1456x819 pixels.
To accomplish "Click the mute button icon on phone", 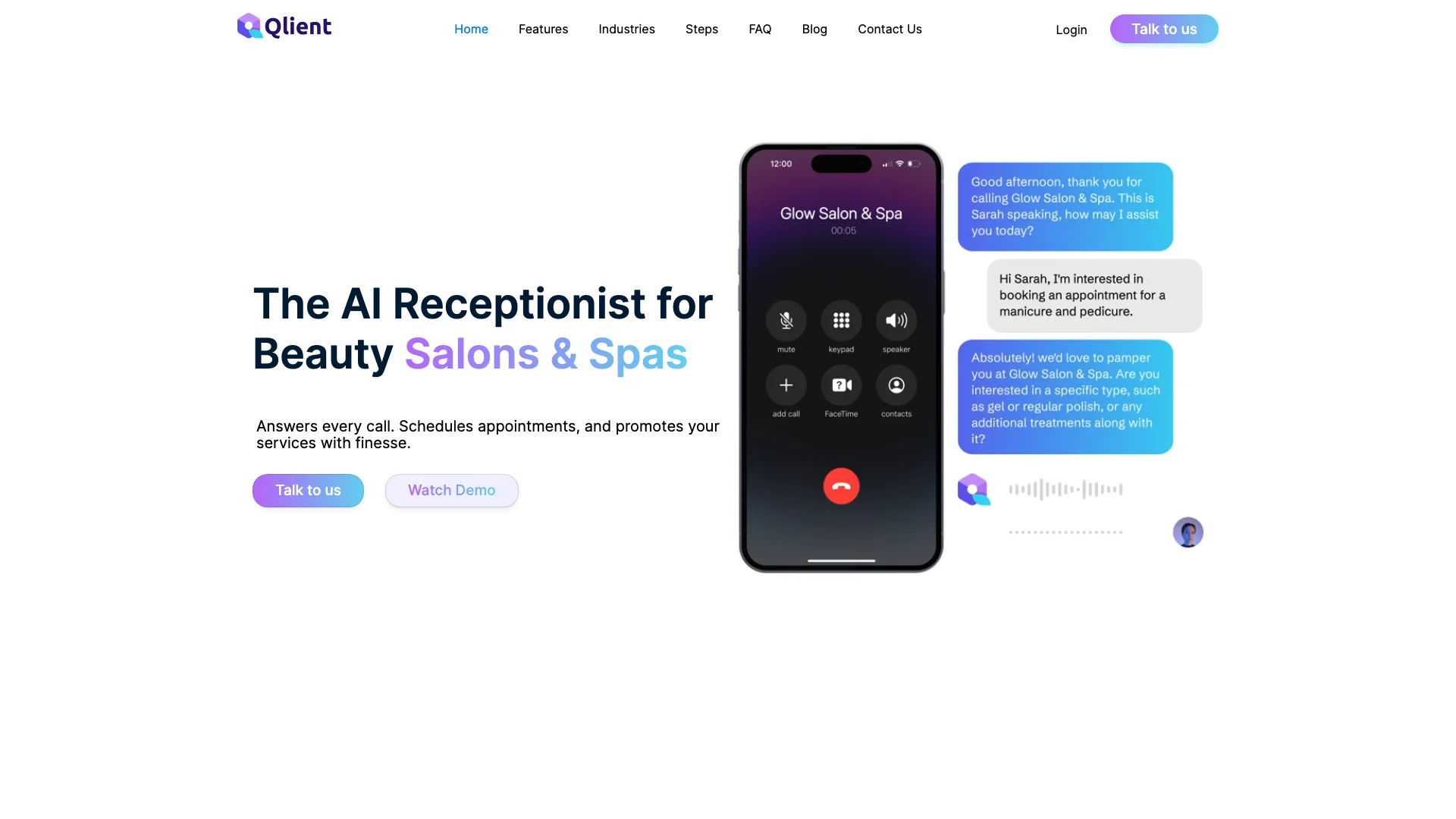I will 786,320.
